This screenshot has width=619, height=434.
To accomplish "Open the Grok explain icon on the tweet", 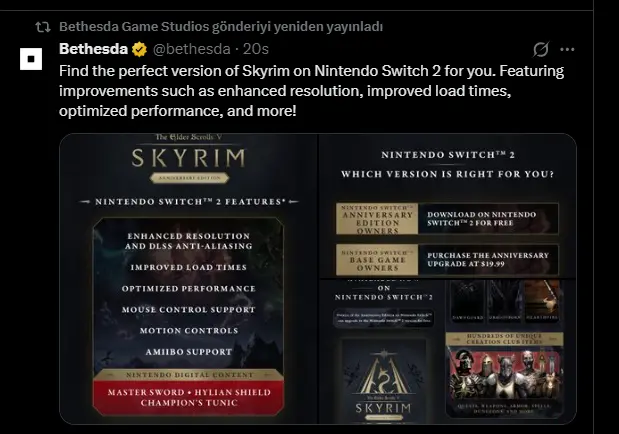I will click(540, 49).
